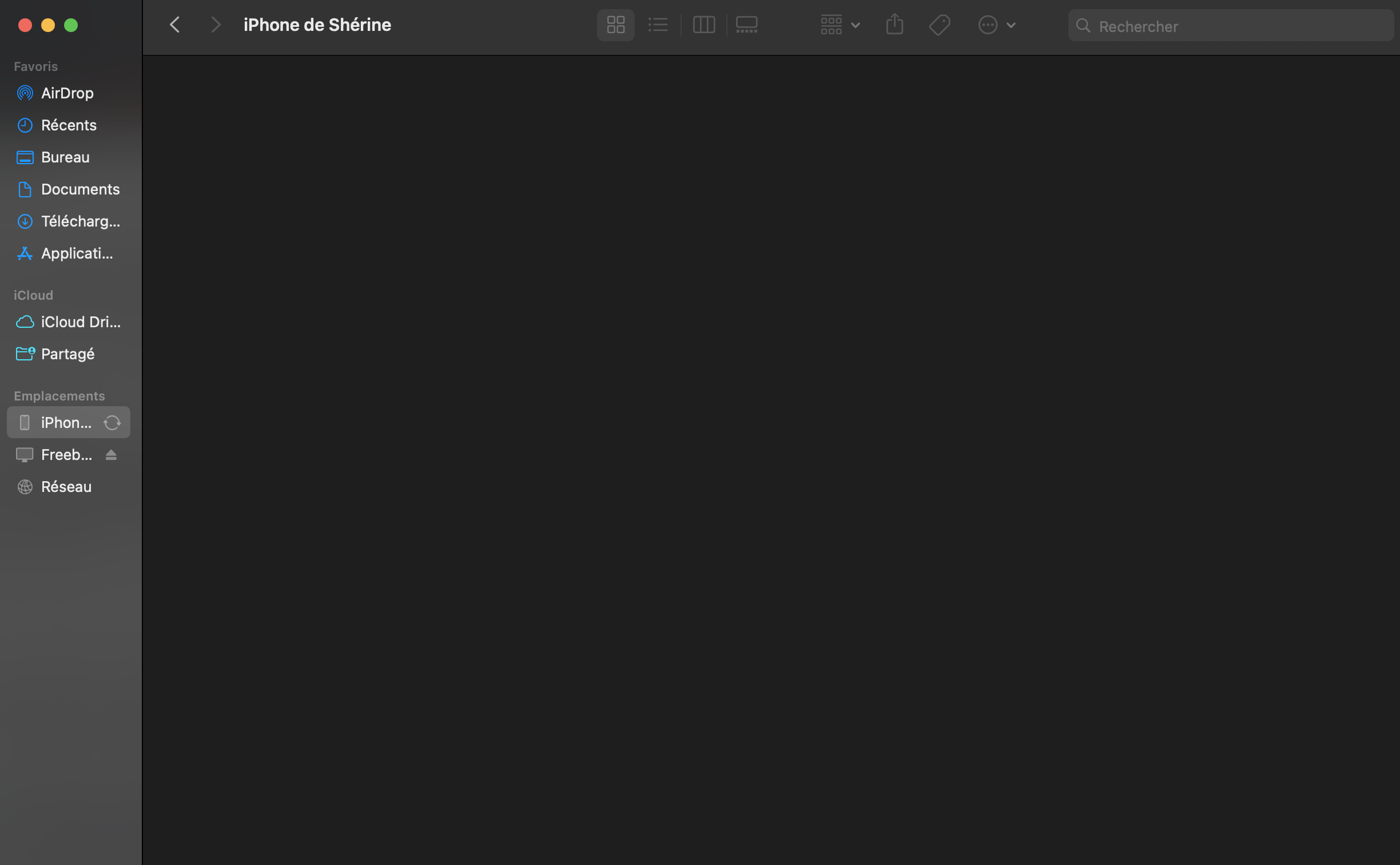Image resolution: width=1400 pixels, height=865 pixels.
Task: Switch to column view
Action: (x=703, y=25)
